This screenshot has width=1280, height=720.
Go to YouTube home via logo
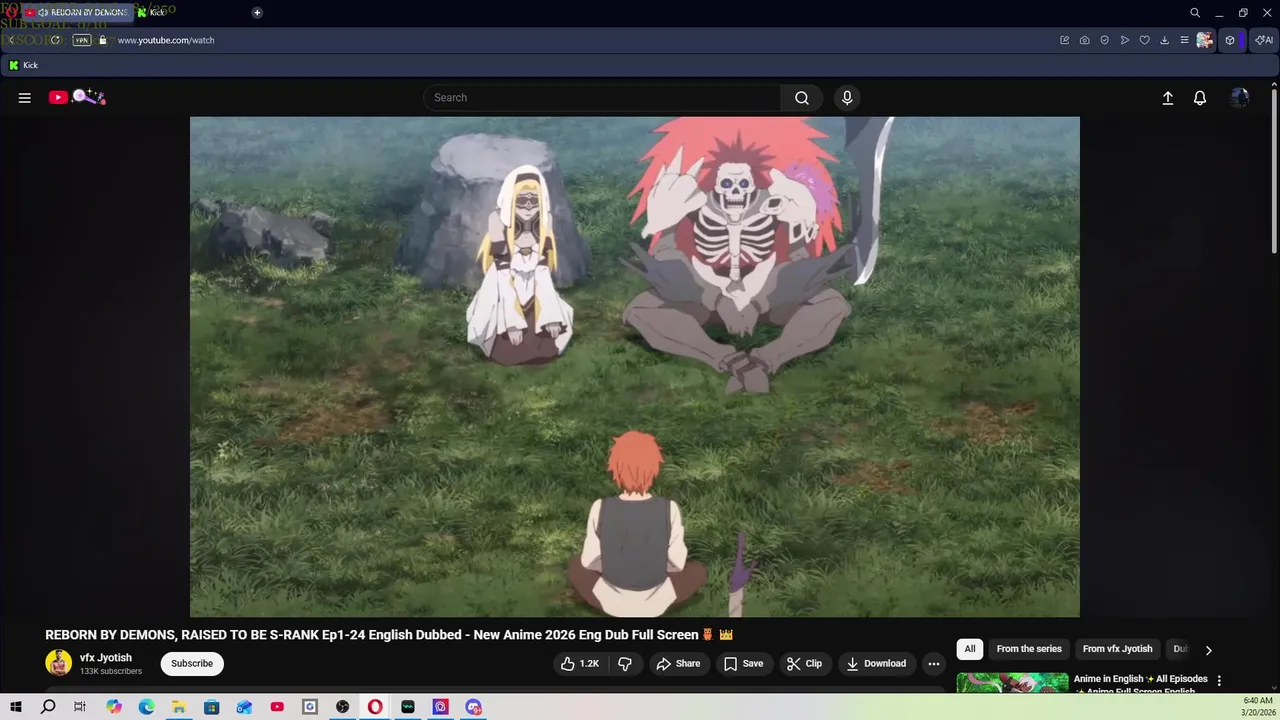(x=77, y=97)
